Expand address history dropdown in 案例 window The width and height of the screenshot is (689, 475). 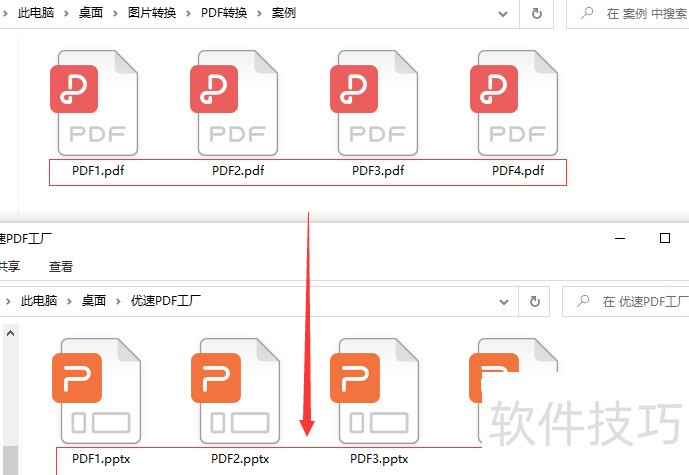click(503, 14)
